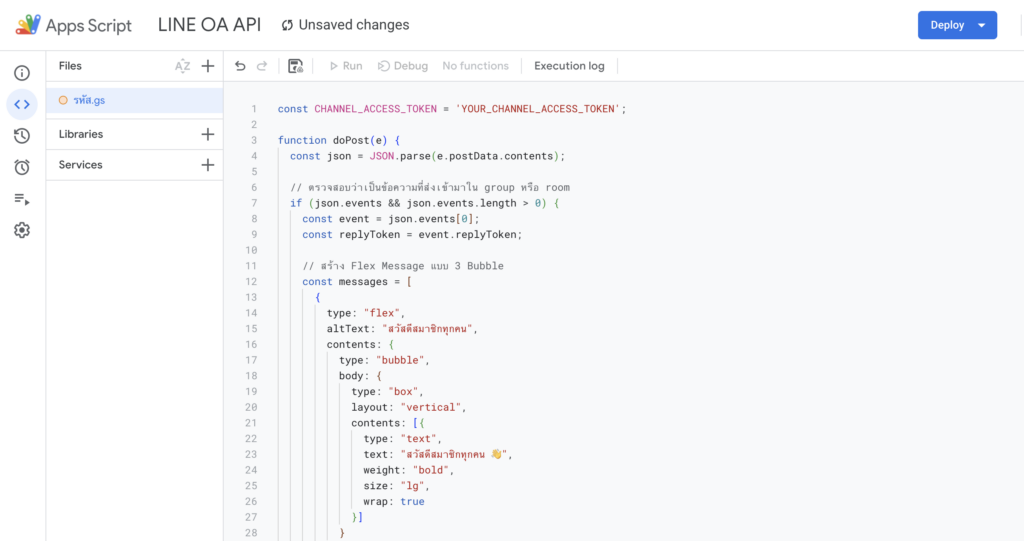Save project with the disk icon
This screenshot has height=541, width=1024.
pyautogui.click(x=295, y=66)
